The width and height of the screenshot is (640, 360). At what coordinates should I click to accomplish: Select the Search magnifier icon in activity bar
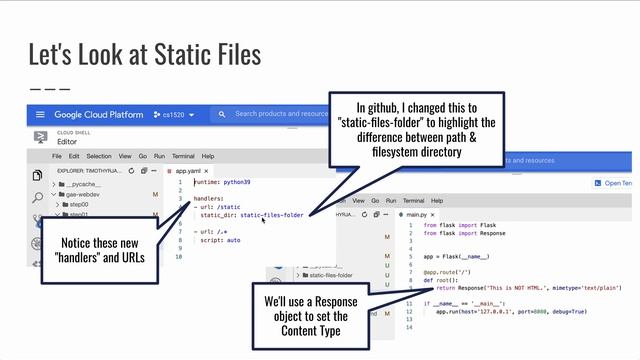click(37, 198)
